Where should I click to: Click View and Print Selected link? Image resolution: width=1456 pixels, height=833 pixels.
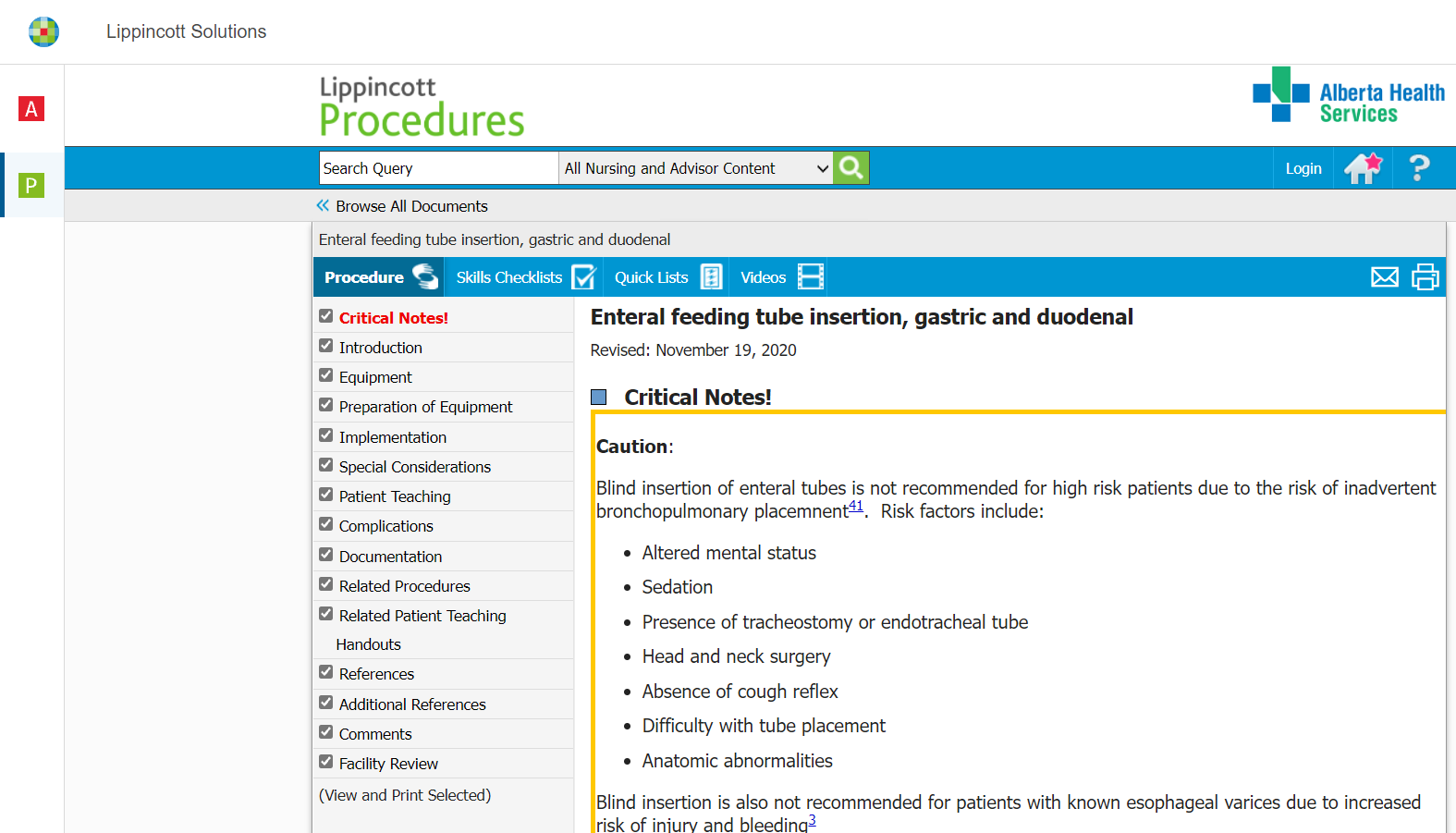click(405, 795)
